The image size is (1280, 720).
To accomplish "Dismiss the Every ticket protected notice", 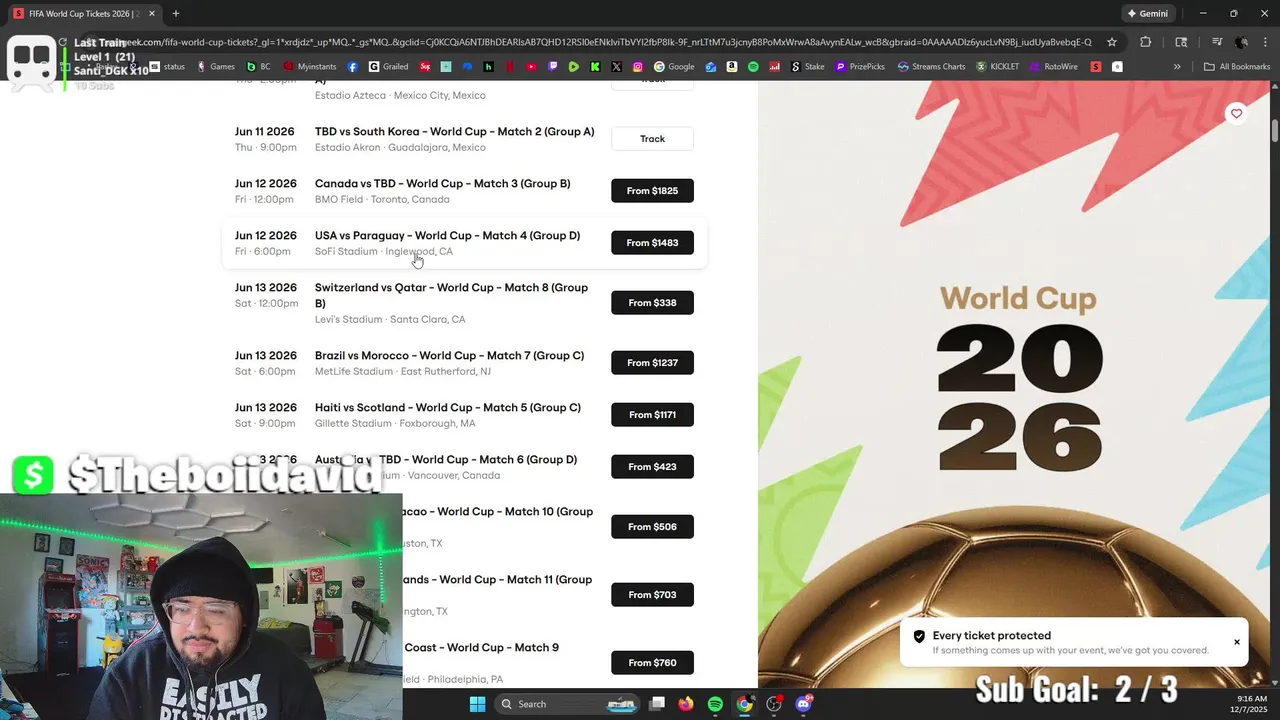I will pos(1237,642).
